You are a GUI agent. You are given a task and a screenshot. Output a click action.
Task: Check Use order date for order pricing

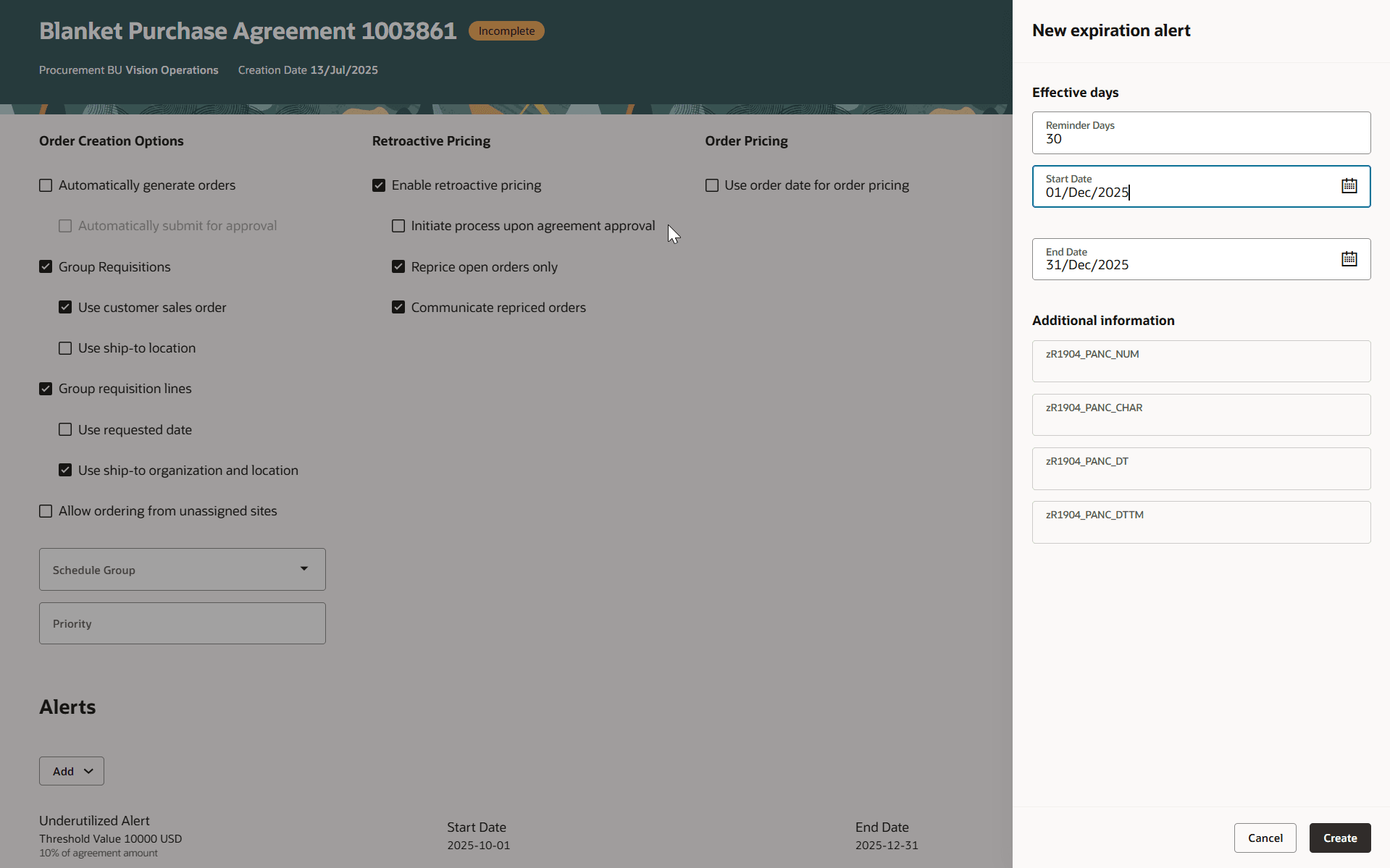click(712, 185)
